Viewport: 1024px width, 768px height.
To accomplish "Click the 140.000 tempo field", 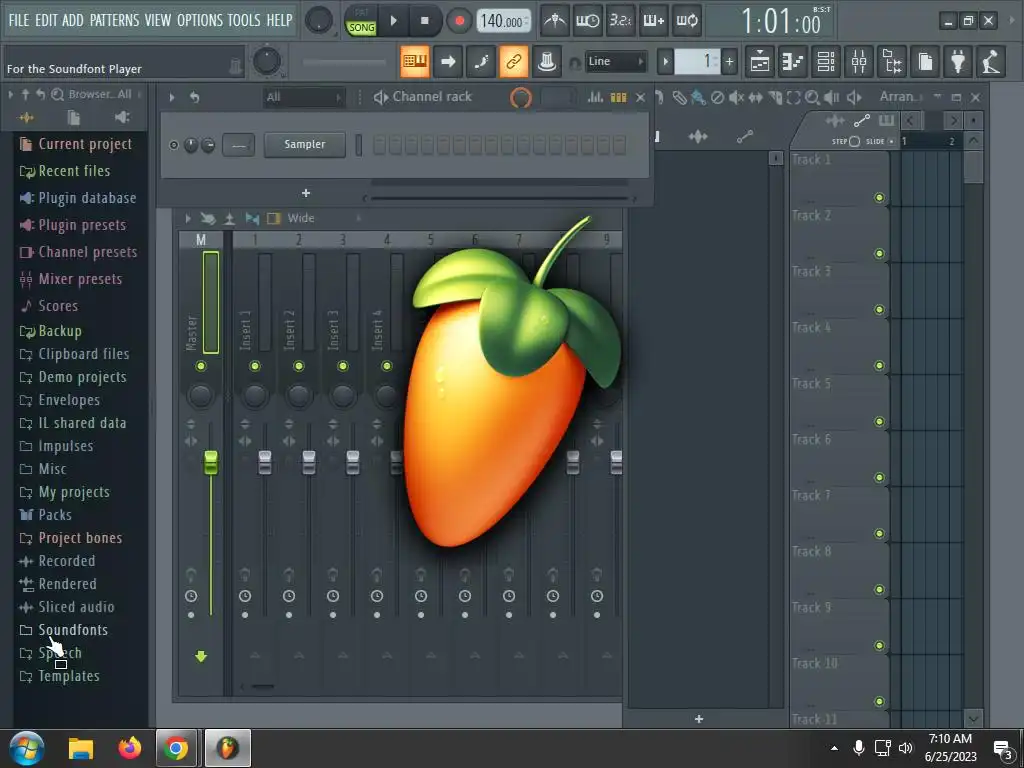I will click(503, 21).
